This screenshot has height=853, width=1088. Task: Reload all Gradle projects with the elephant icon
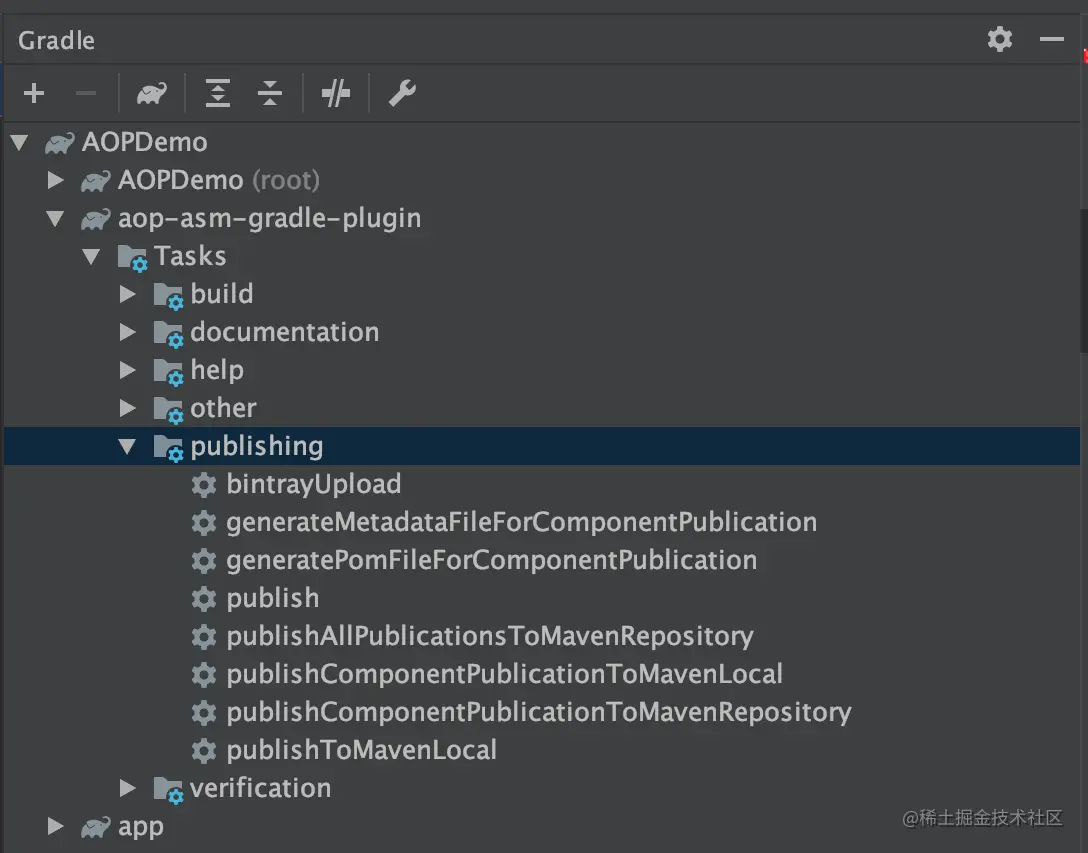coord(150,93)
